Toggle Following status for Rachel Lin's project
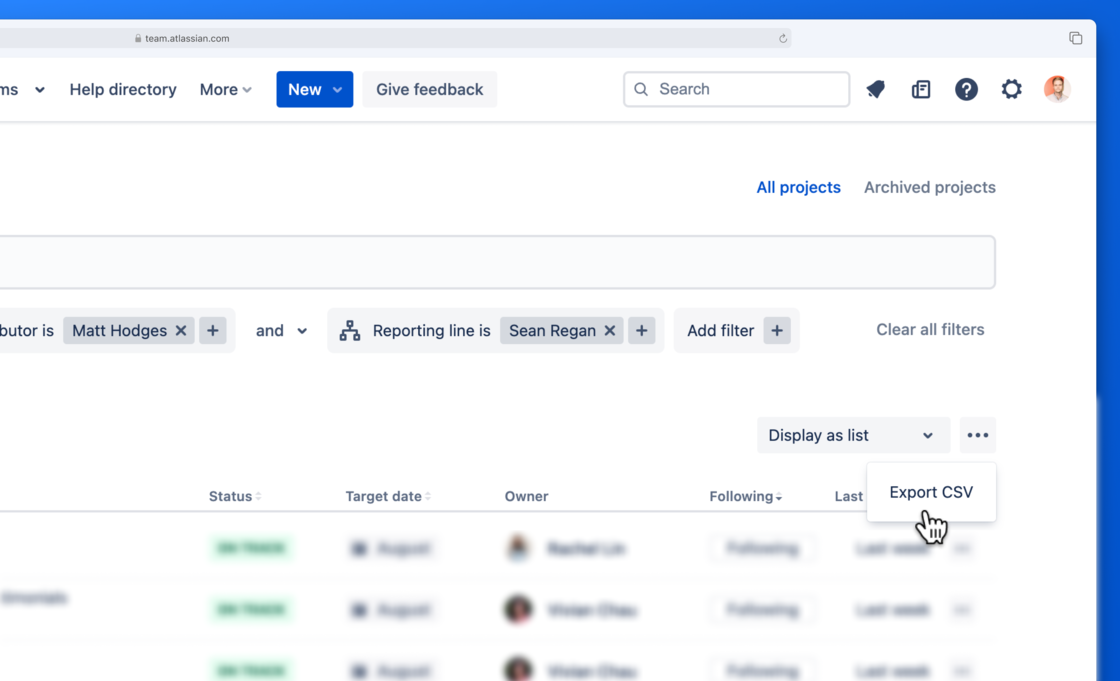 pyautogui.click(x=763, y=548)
